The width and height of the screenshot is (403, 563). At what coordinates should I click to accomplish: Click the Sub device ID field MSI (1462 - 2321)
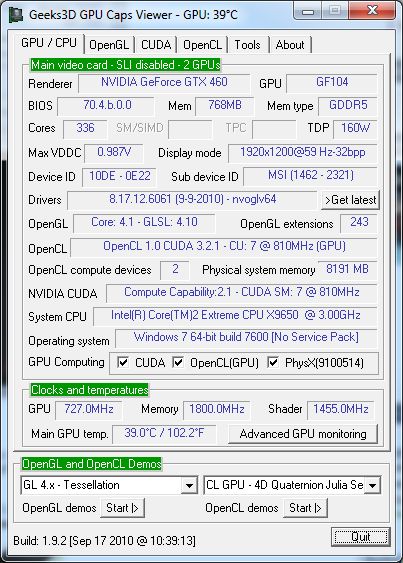(x=310, y=176)
